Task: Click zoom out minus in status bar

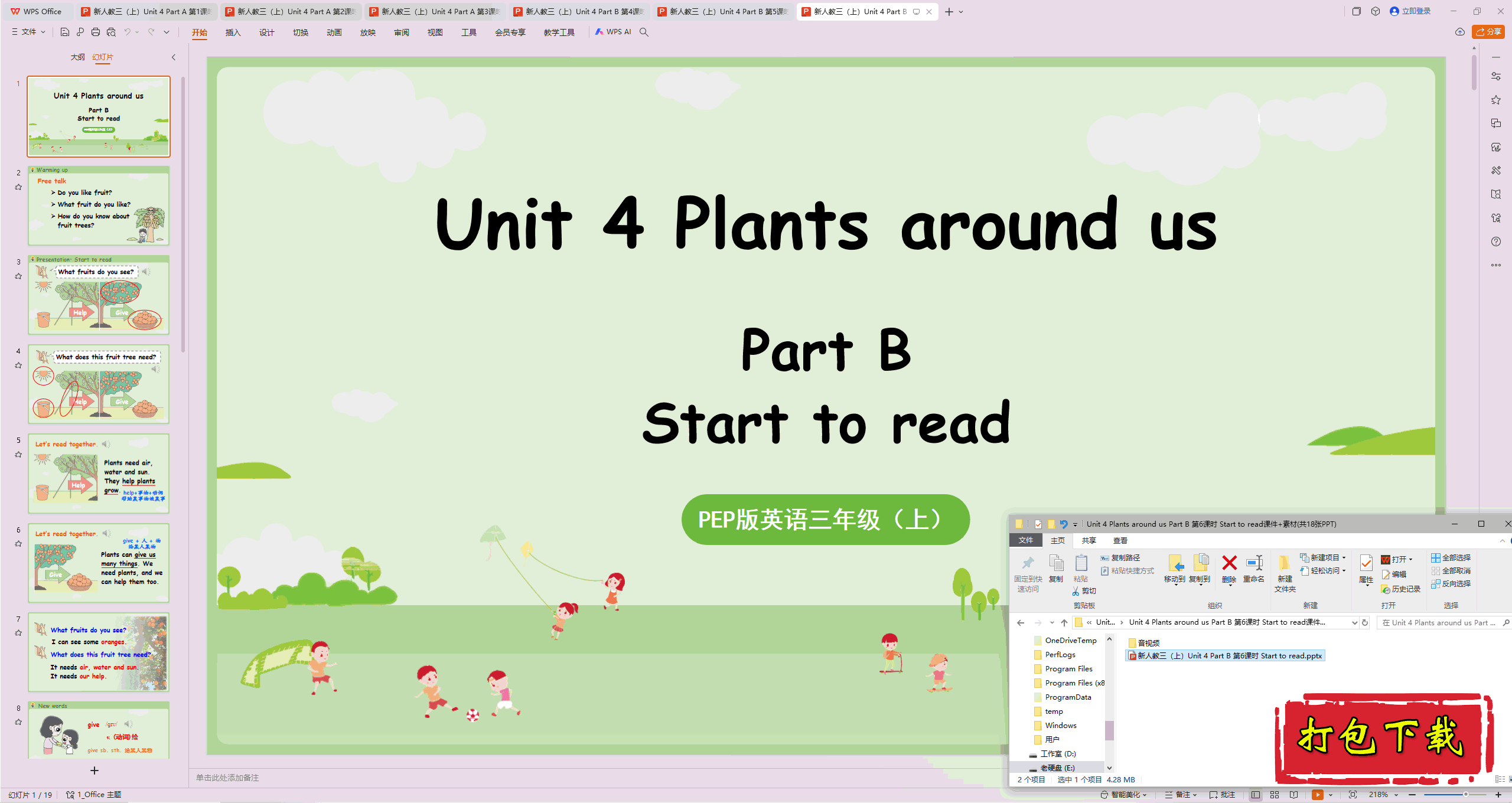Action: click(x=1413, y=795)
